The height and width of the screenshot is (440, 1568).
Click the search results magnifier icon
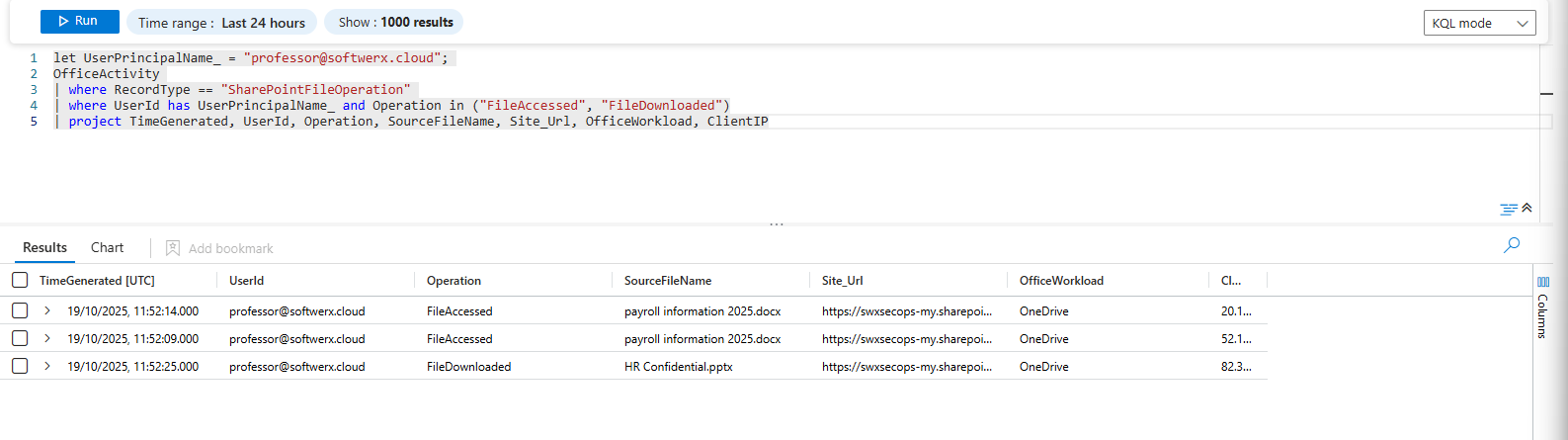click(x=1511, y=245)
